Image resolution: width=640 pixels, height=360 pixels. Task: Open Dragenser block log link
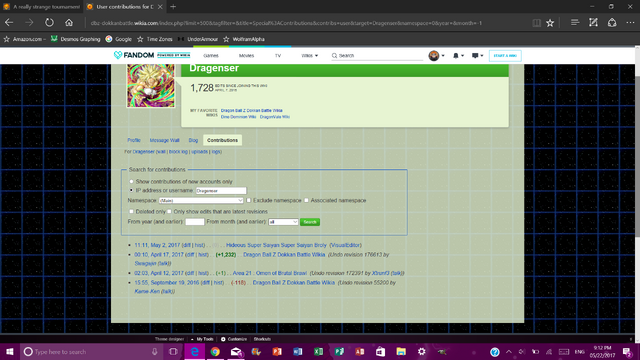click(x=178, y=151)
